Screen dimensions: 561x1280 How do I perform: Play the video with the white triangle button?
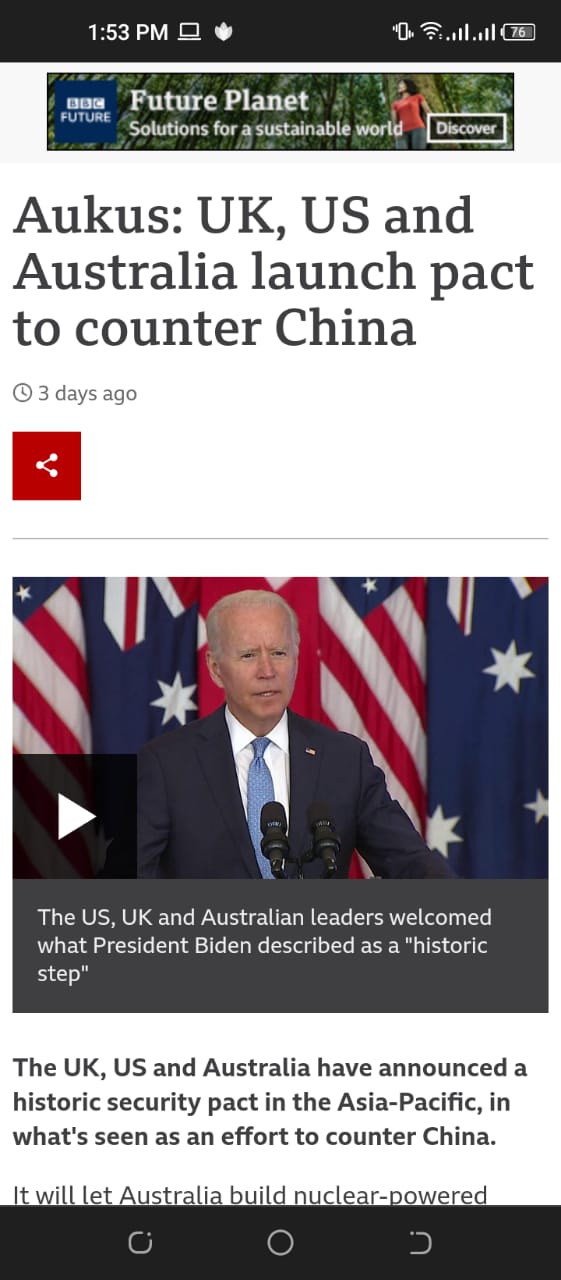coord(75,816)
